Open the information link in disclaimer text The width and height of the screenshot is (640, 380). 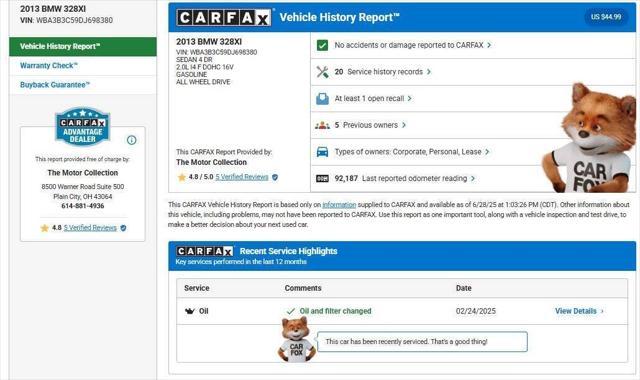click(339, 204)
